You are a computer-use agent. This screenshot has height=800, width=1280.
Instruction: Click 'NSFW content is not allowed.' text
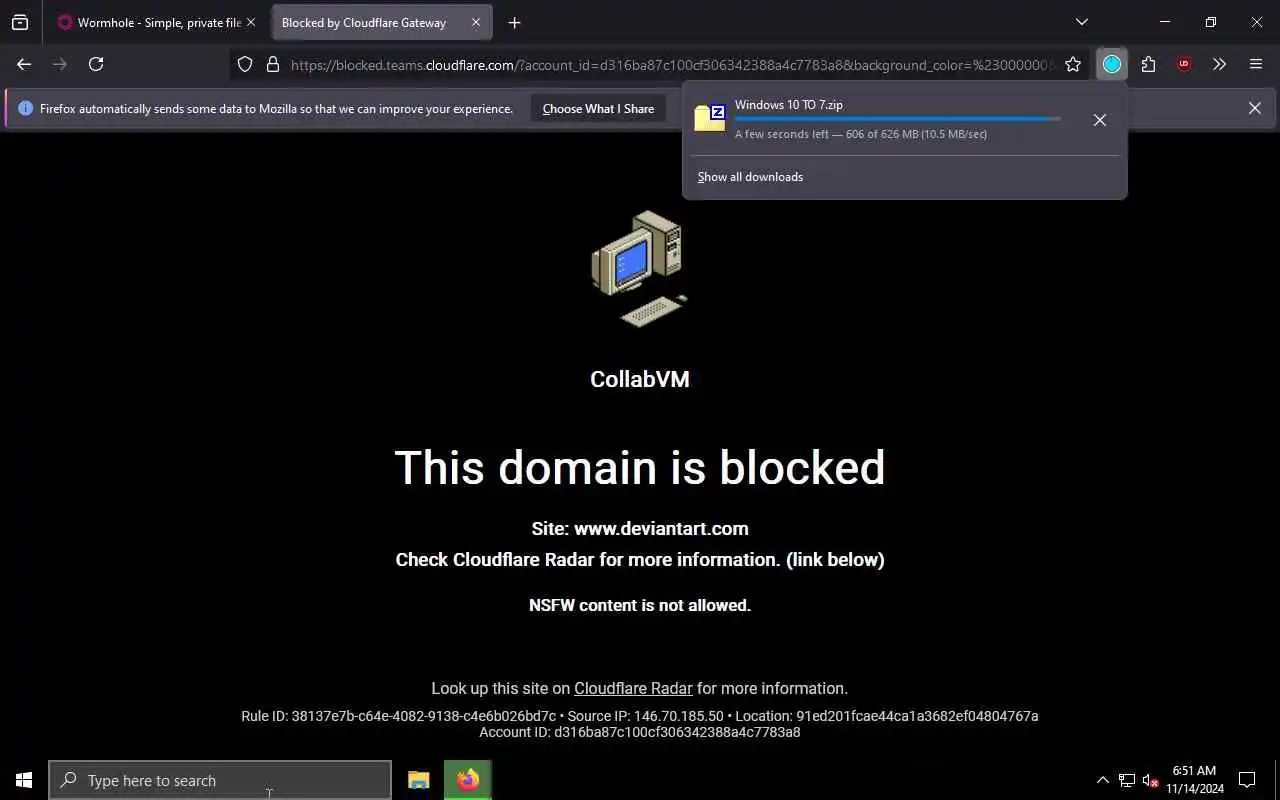[x=640, y=605]
